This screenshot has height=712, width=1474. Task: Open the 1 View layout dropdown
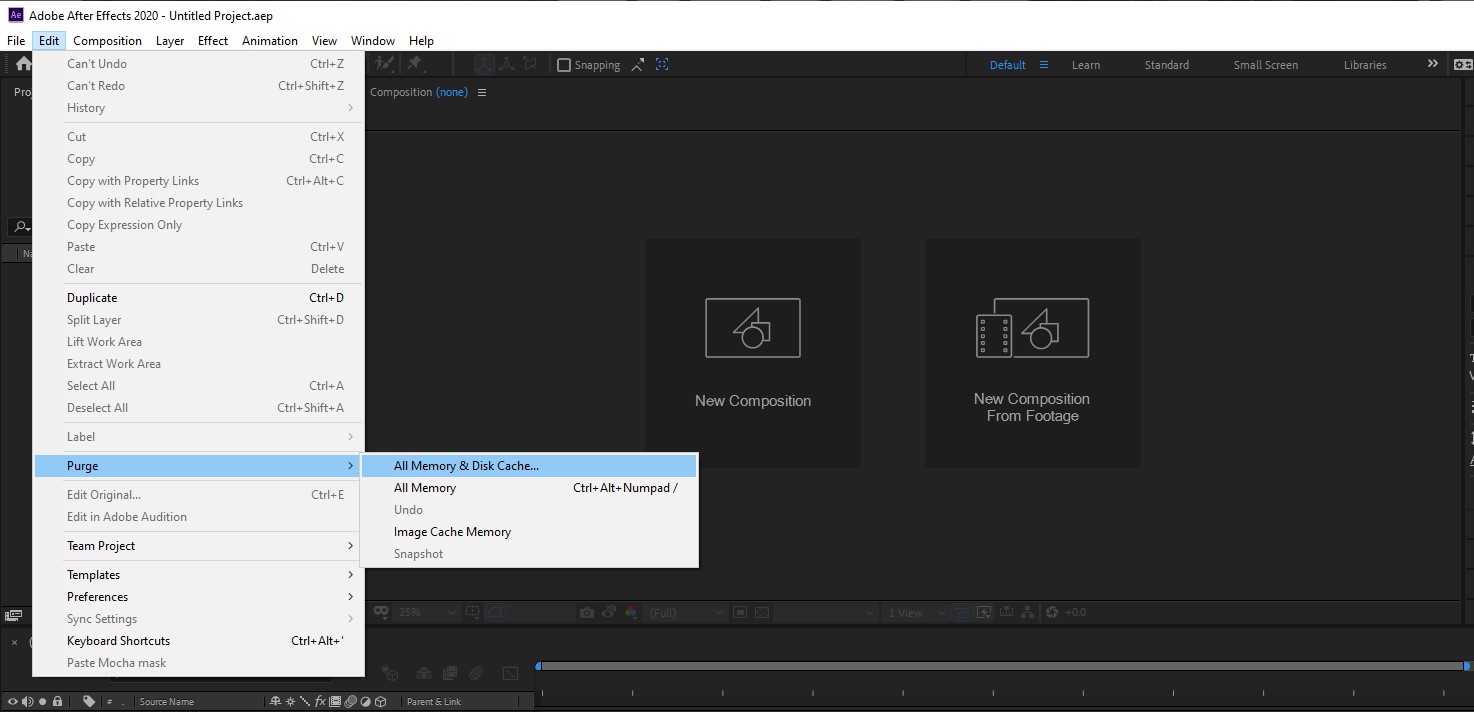(x=917, y=612)
